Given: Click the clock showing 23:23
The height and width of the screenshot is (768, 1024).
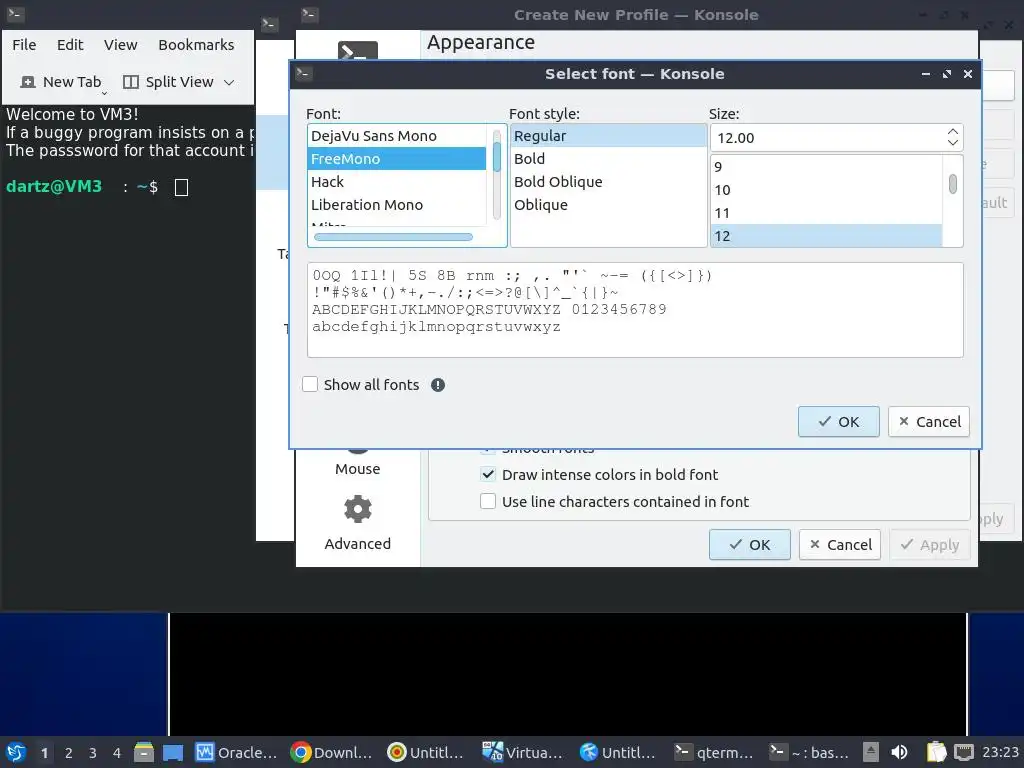Looking at the screenshot, I should (x=1000, y=752).
